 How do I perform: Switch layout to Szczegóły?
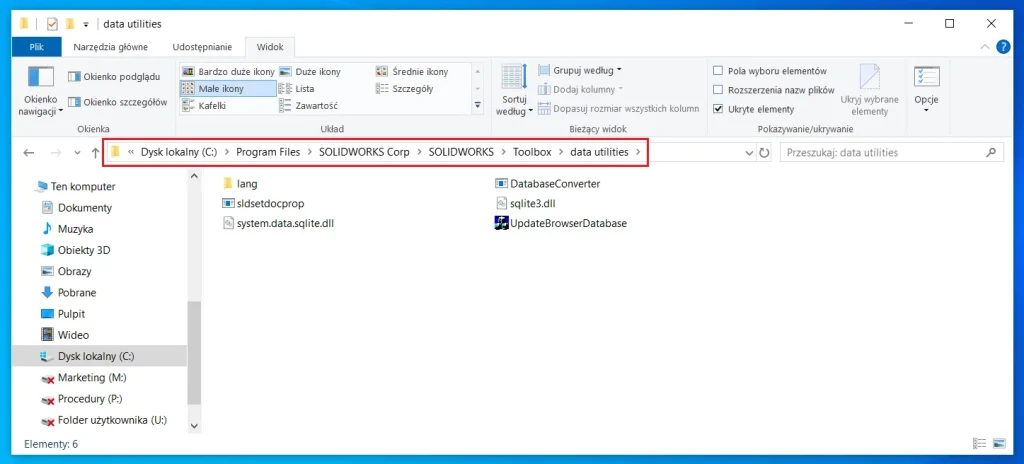pos(405,89)
